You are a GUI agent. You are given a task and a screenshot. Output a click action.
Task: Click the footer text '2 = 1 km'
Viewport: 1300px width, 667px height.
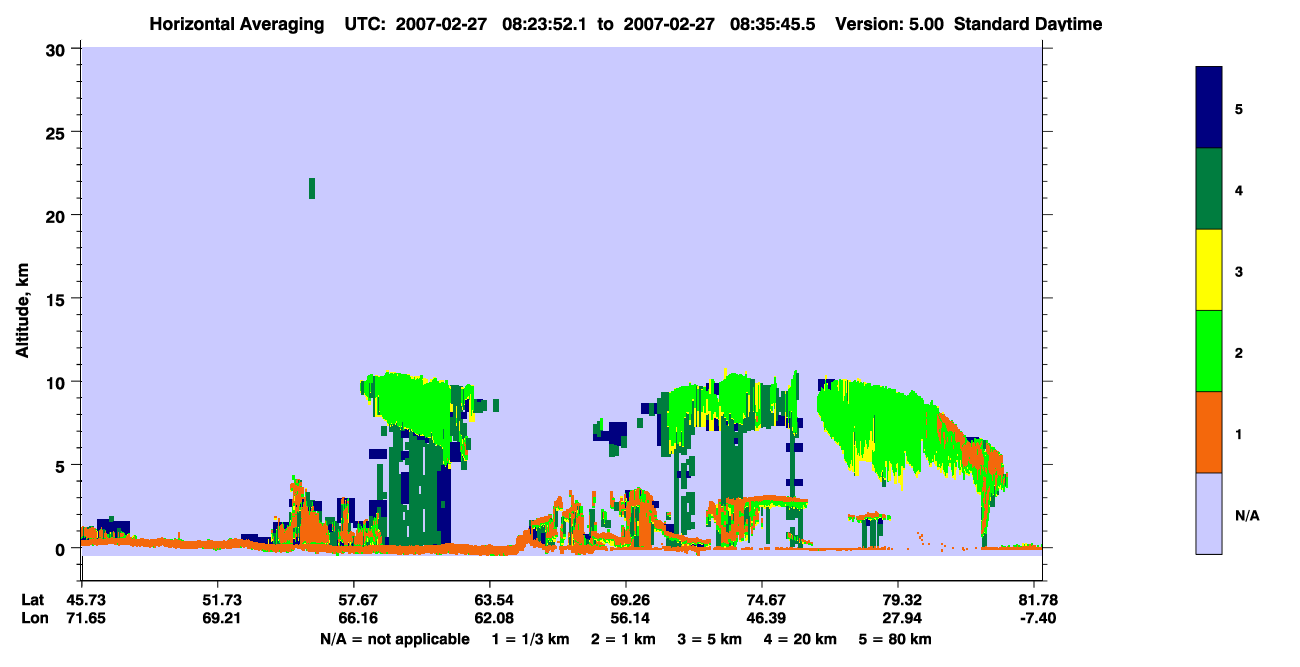(623, 639)
